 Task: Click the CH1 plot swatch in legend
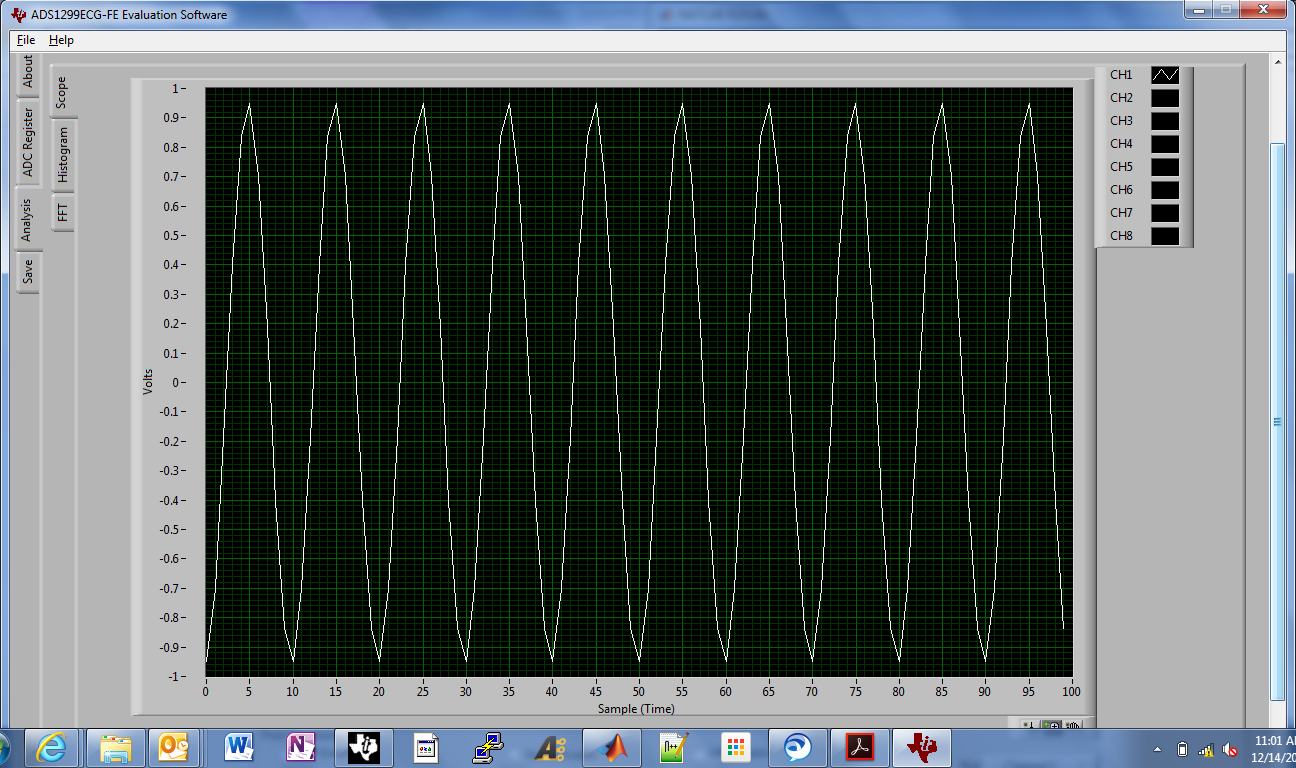click(1165, 75)
